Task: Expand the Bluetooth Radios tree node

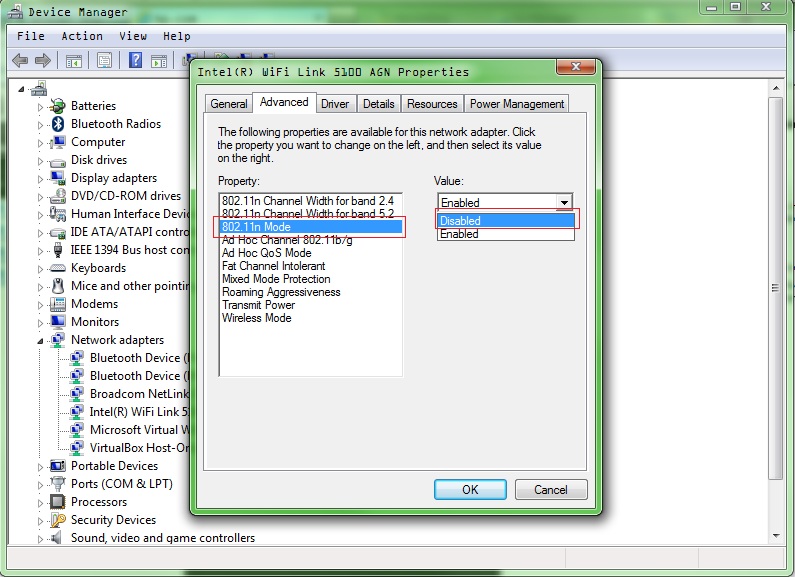Action: 40,125
